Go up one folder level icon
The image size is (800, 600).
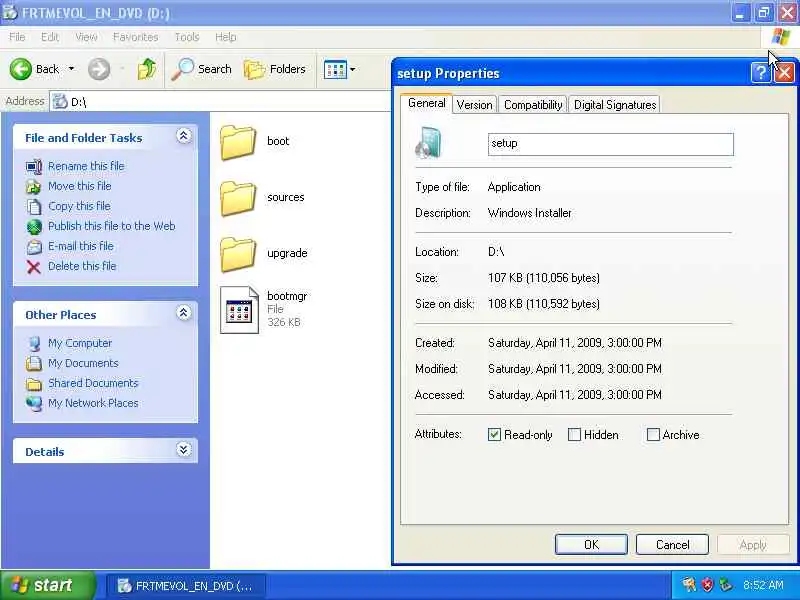click(x=147, y=69)
